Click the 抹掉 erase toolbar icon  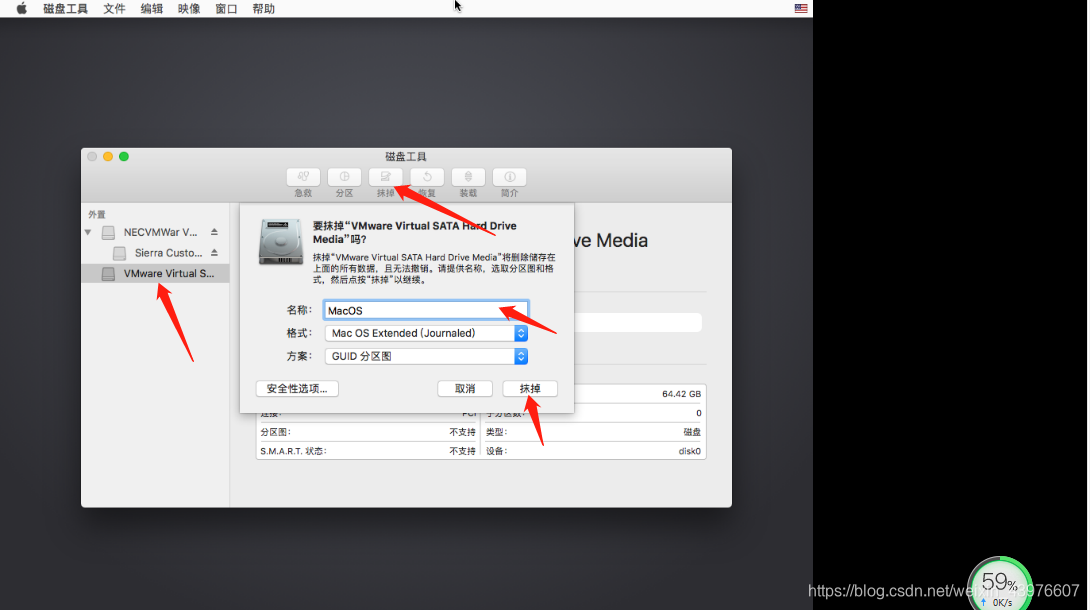(386, 177)
